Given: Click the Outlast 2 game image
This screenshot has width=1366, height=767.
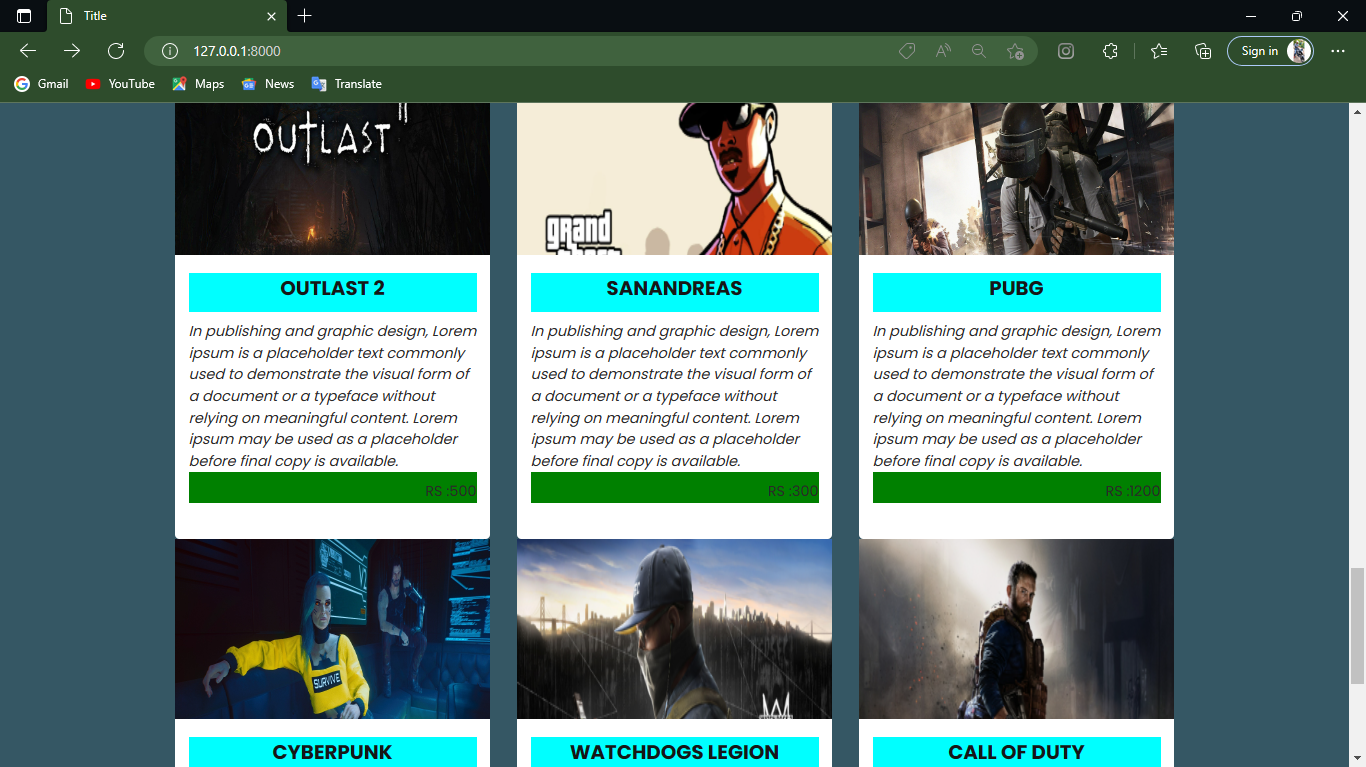Looking at the screenshot, I should (332, 179).
